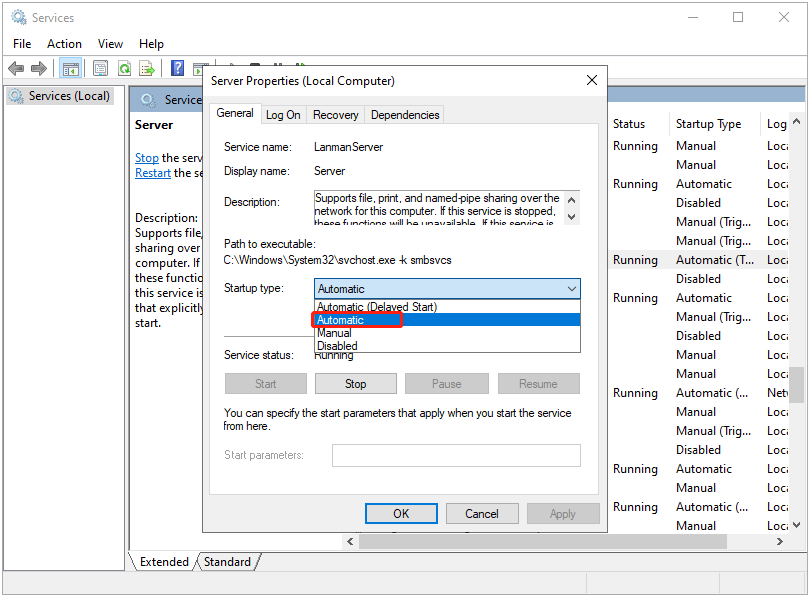Click the Back navigation arrow
811x598 pixels.
tap(16, 68)
